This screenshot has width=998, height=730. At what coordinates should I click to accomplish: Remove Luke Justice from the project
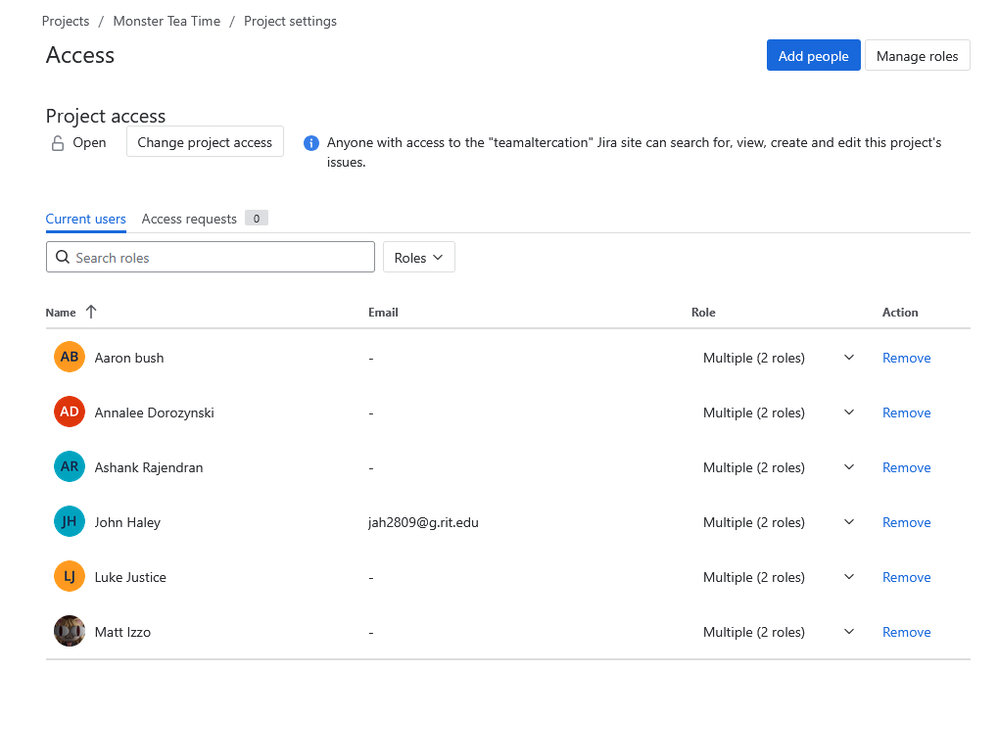pyautogui.click(x=906, y=577)
